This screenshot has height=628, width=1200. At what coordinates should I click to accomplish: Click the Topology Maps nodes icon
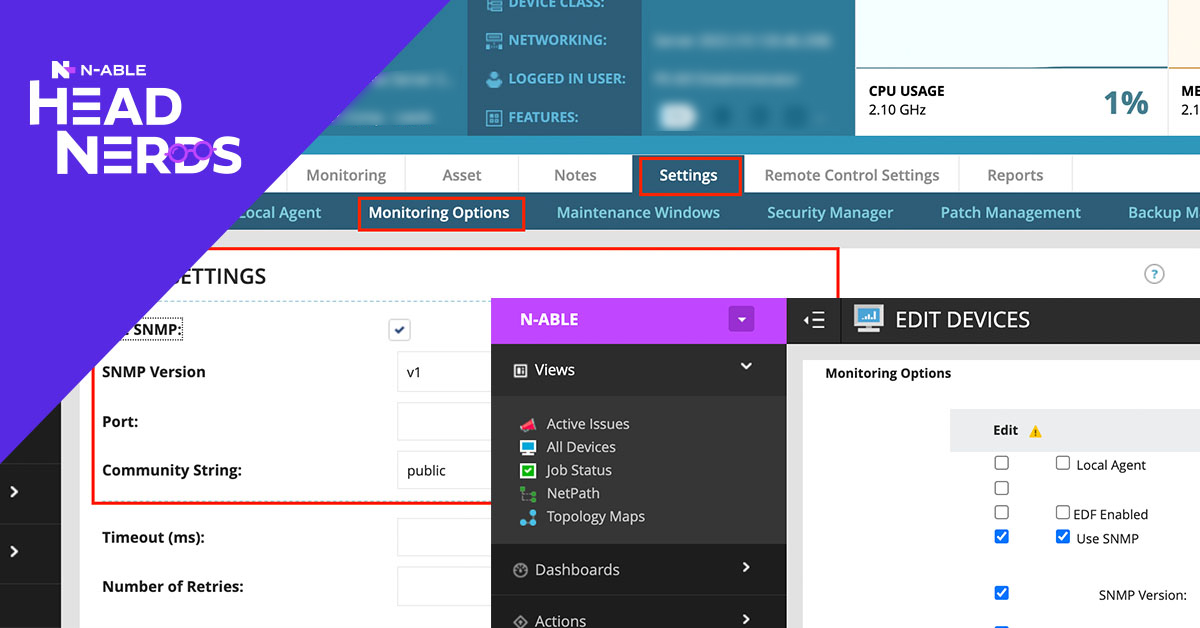tap(528, 517)
